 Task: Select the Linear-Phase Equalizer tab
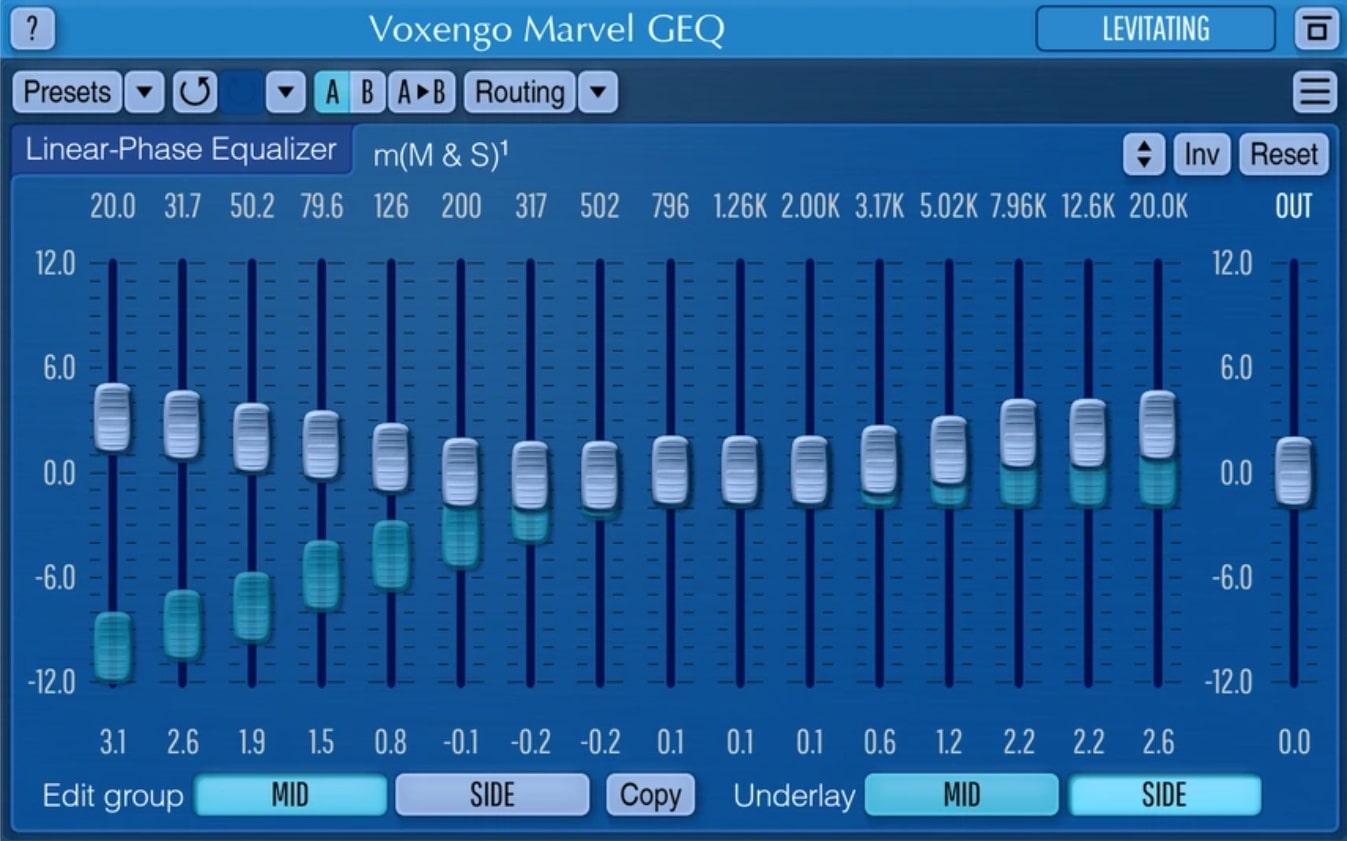tap(182, 149)
